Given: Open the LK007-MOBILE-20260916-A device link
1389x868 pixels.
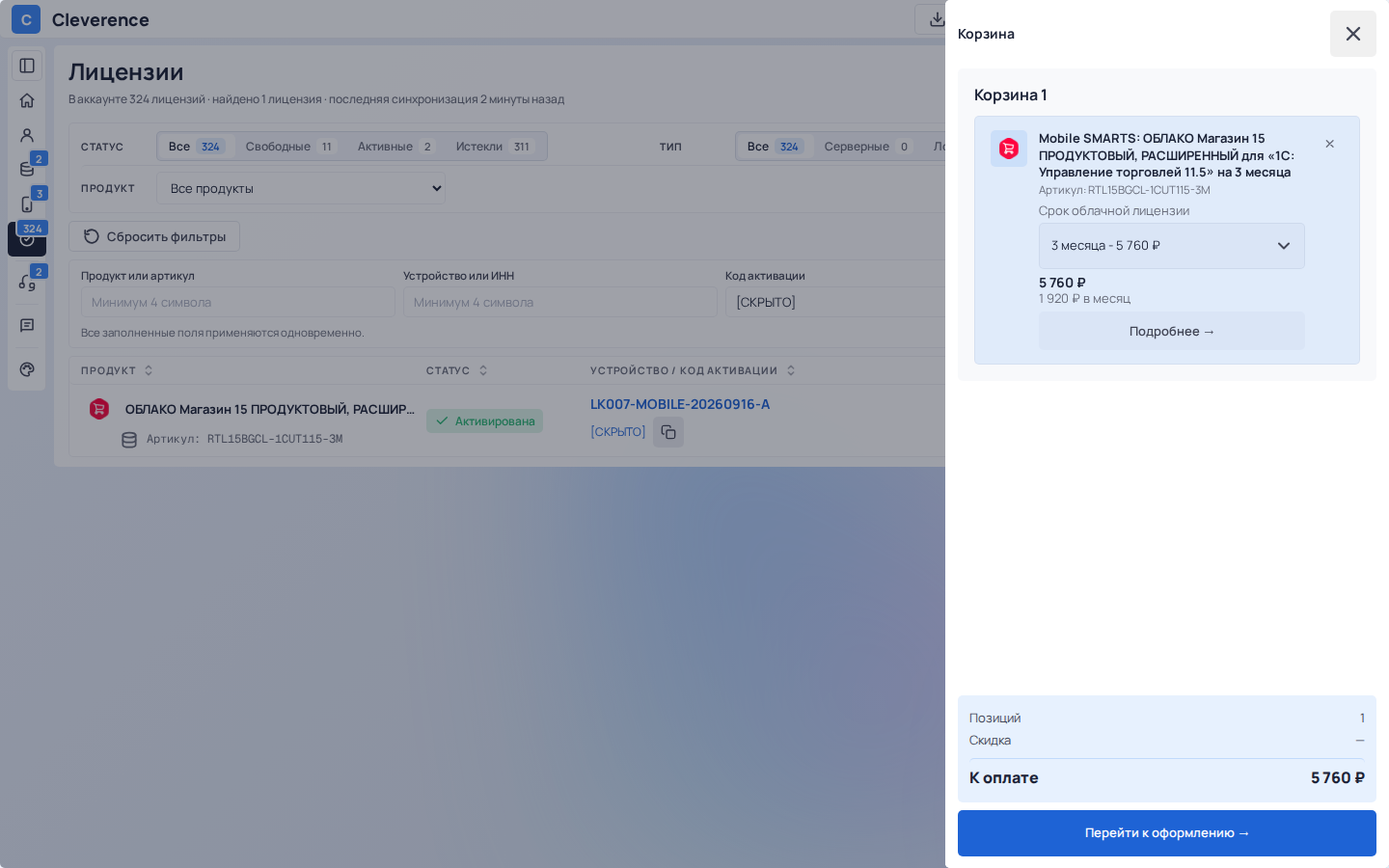Looking at the screenshot, I should [680, 404].
